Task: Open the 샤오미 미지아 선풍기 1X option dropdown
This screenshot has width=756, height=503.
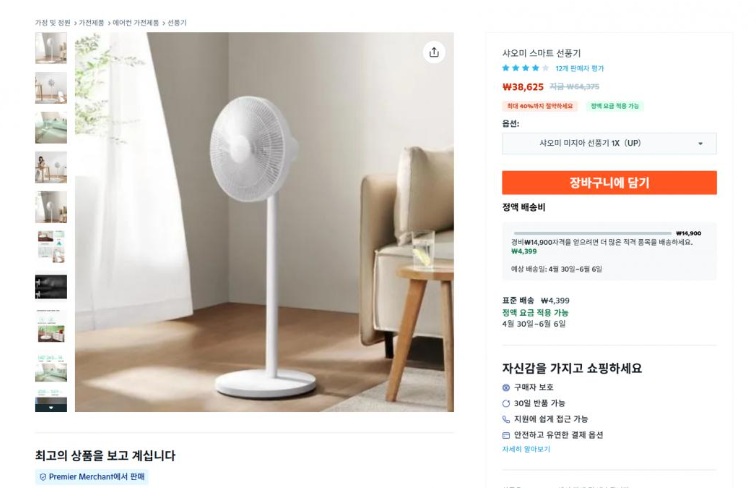Action: 609,143
